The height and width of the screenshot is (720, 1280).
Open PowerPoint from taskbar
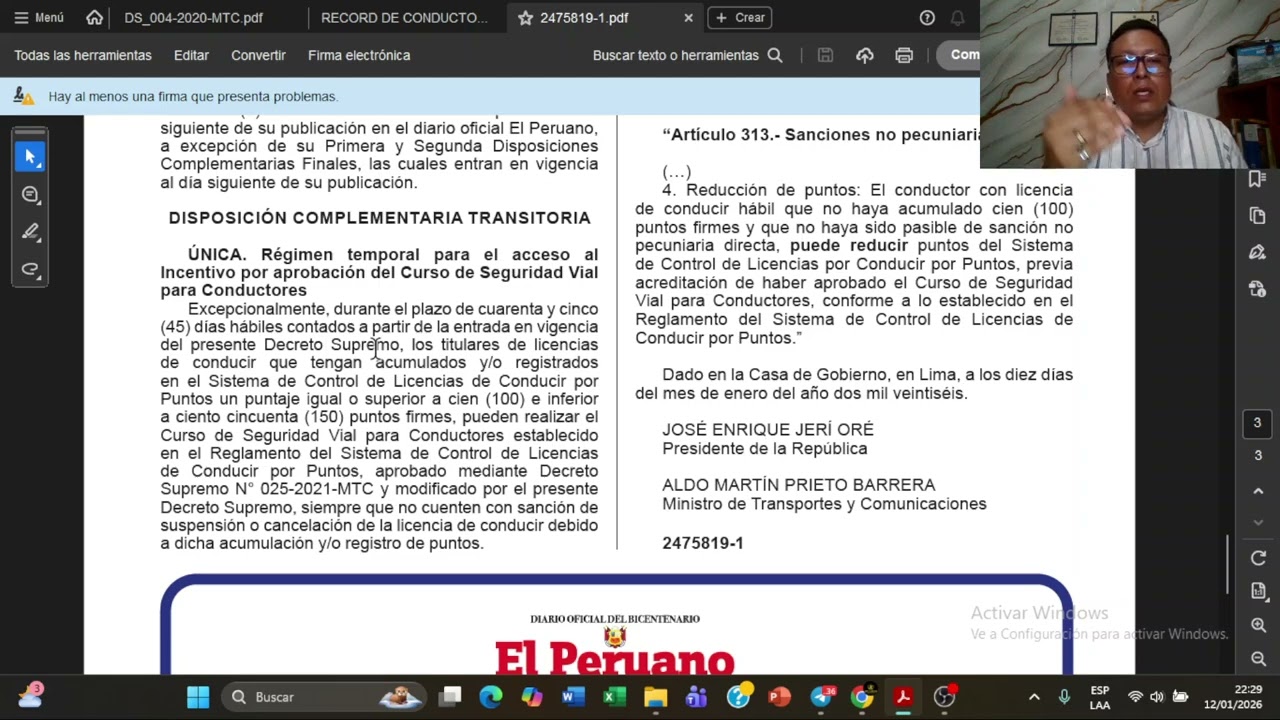pyautogui.click(x=779, y=697)
